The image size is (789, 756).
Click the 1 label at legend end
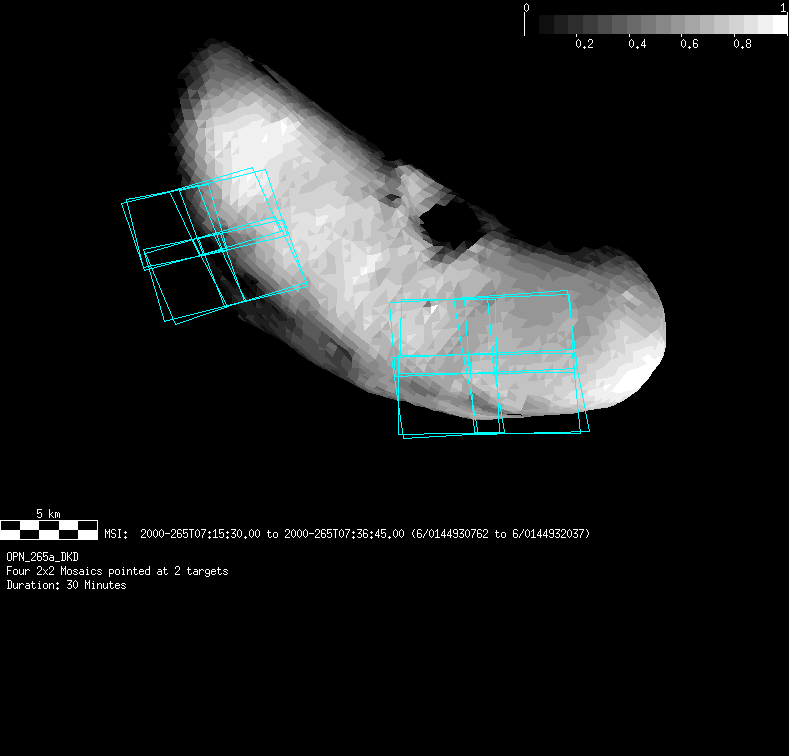click(x=783, y=8)
